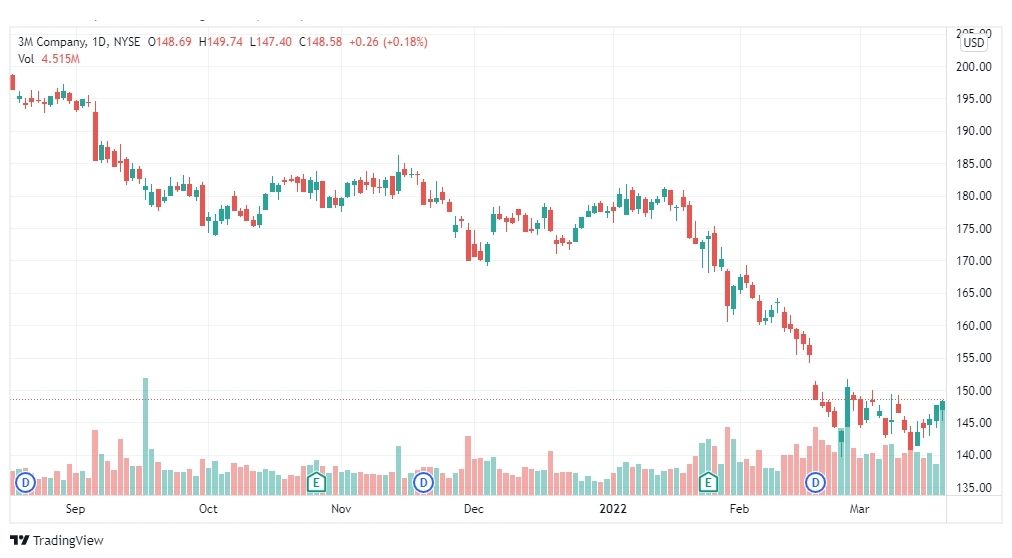
Task: Click the dividend marker in late February
Action: (816, 483)
